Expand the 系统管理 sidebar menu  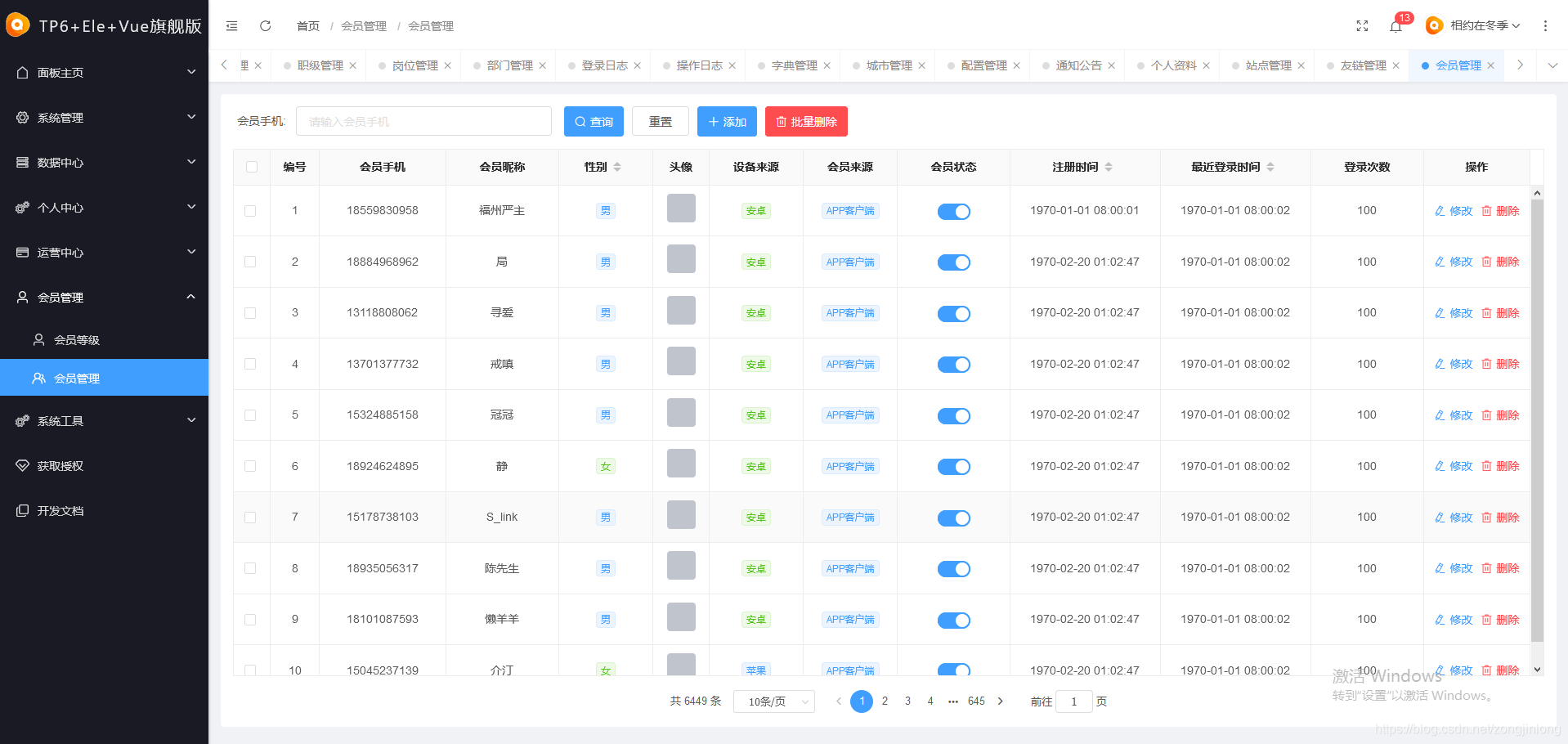105,118
